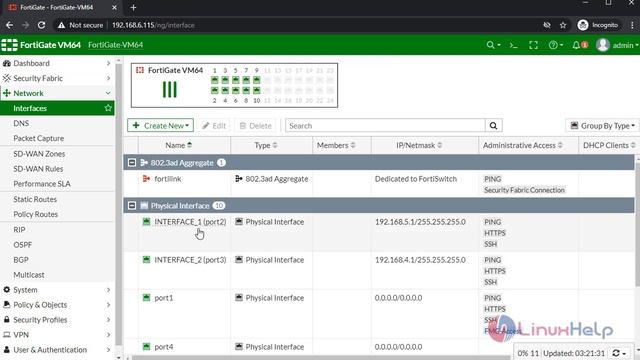
Task: Click port 10 icon in faceplate
Action: [x=256, y=90]
